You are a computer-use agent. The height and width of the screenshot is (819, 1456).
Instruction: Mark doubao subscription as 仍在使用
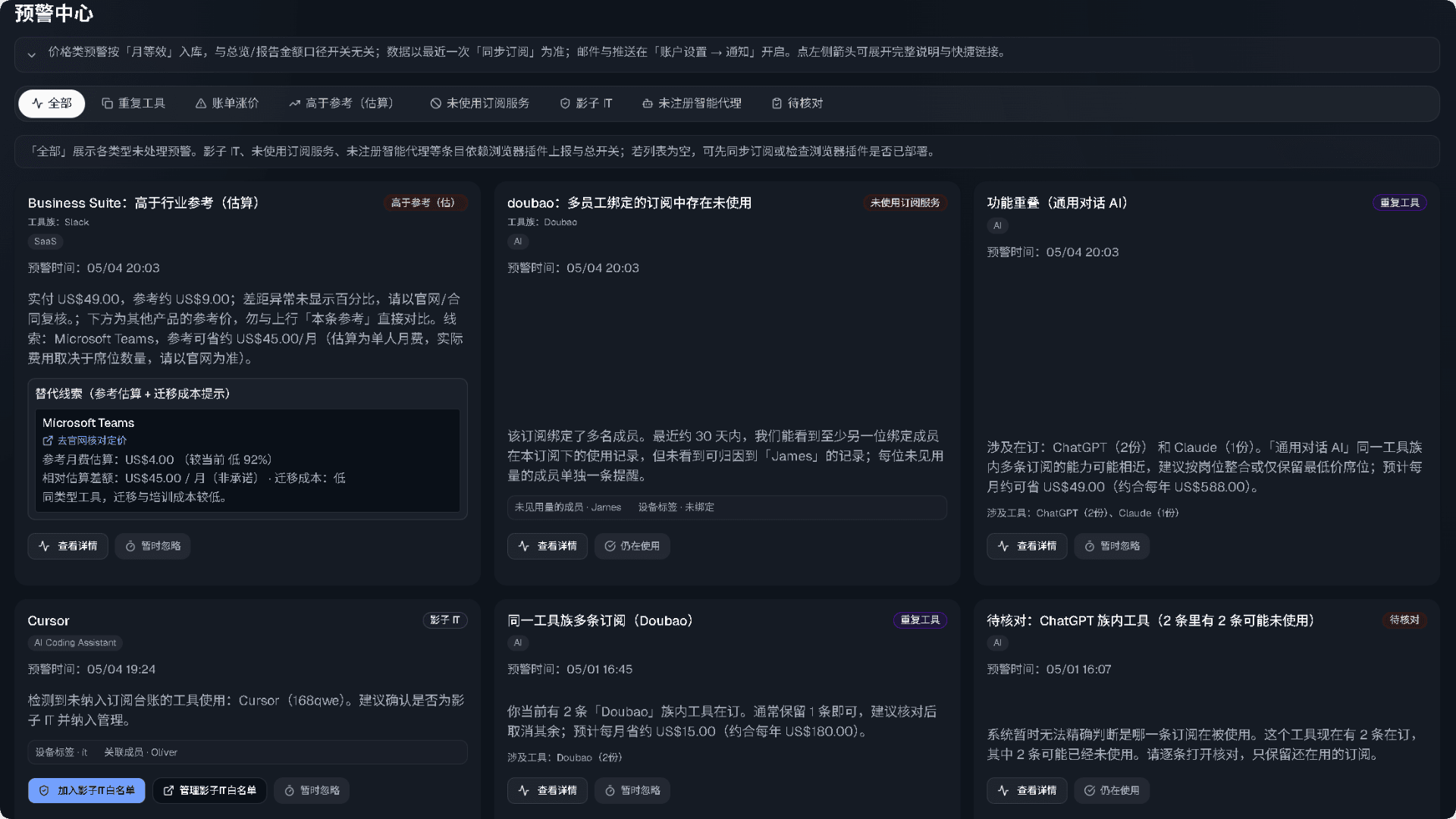point(632,546)
